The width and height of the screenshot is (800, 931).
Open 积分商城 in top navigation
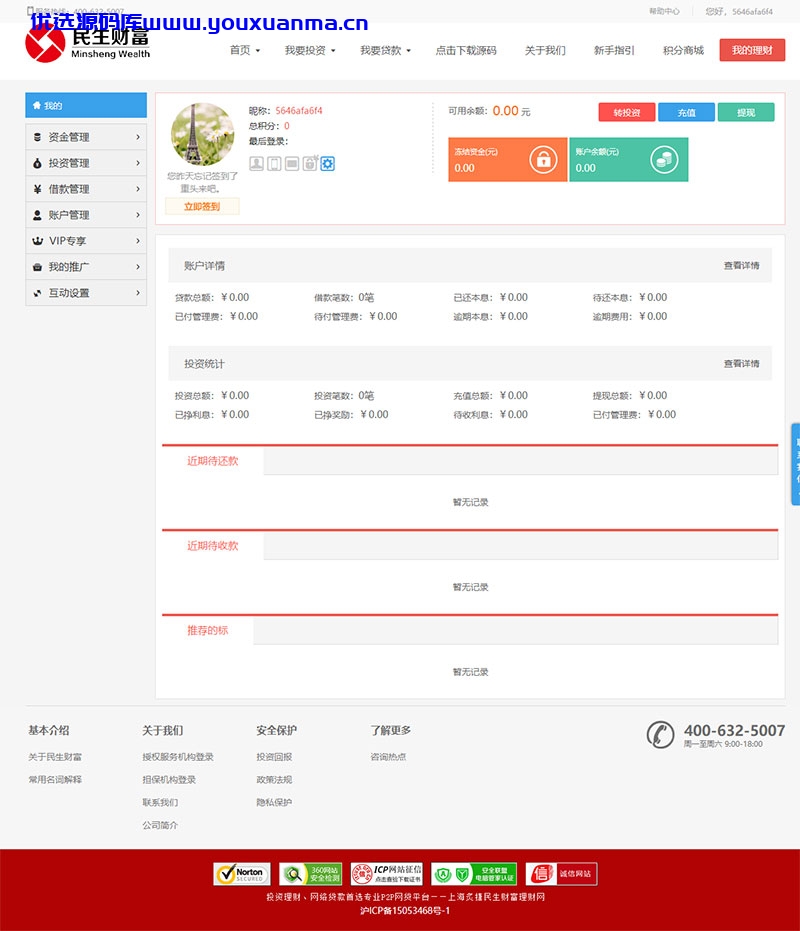tap(683, 50)
